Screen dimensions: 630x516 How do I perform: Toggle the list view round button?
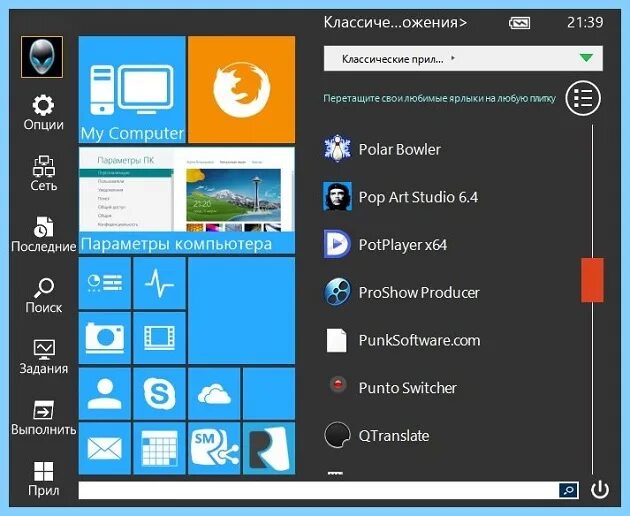click(583, 98)
